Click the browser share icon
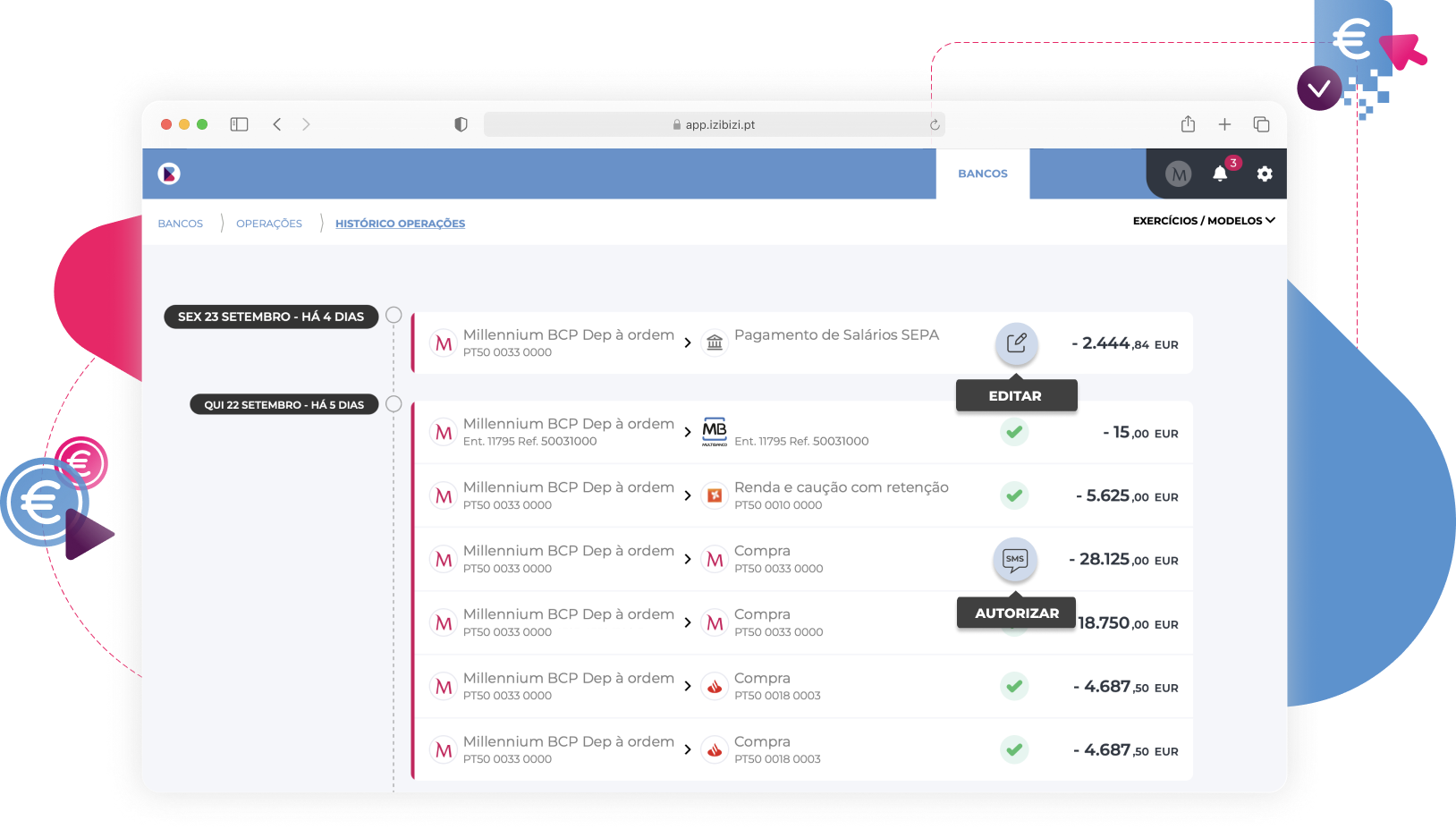Image resolution: width=1456 pixels, height=829 pixels. (1188, 124)
